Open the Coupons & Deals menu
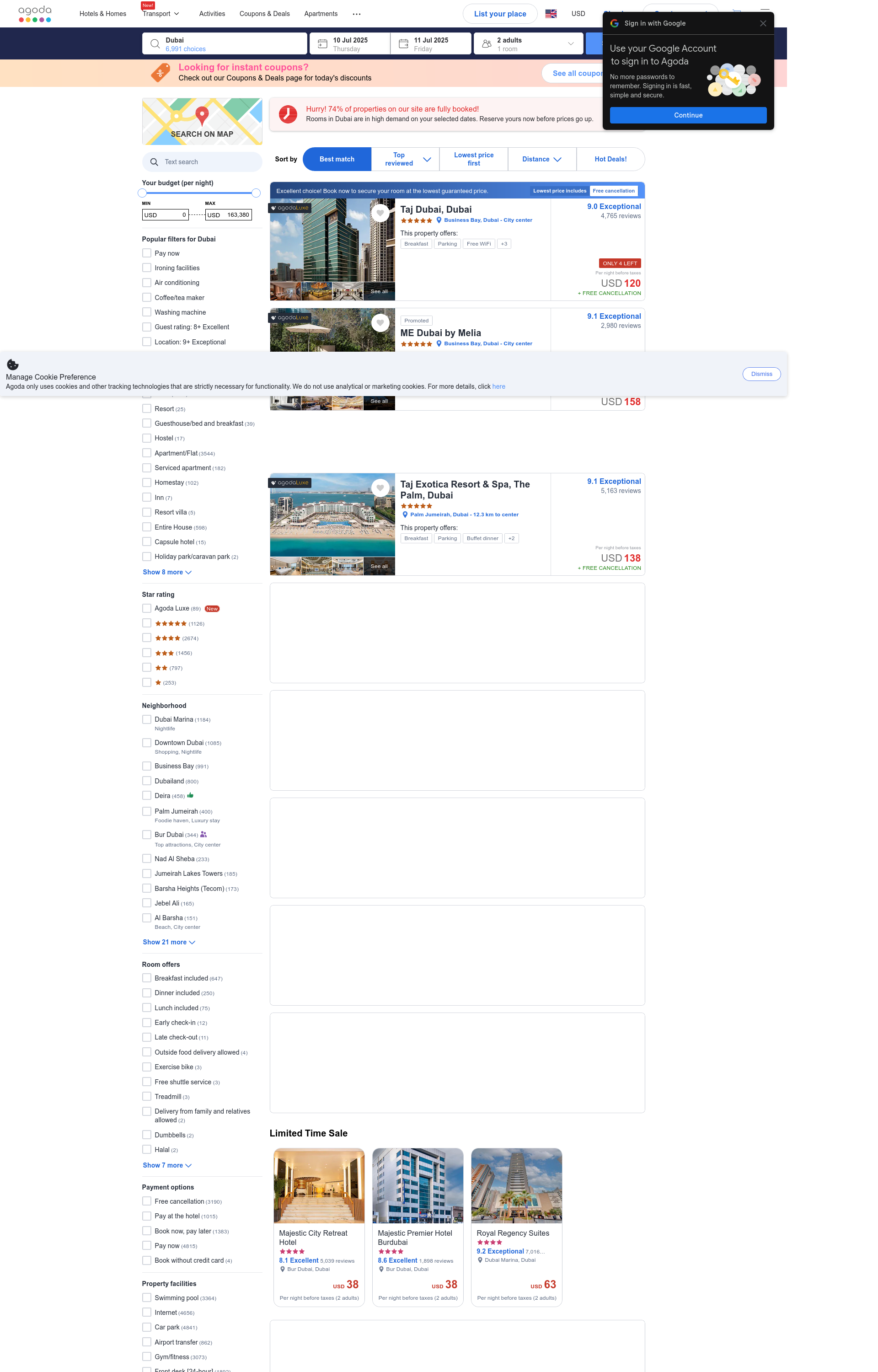 pyautogui.click(x=264, y=14)
